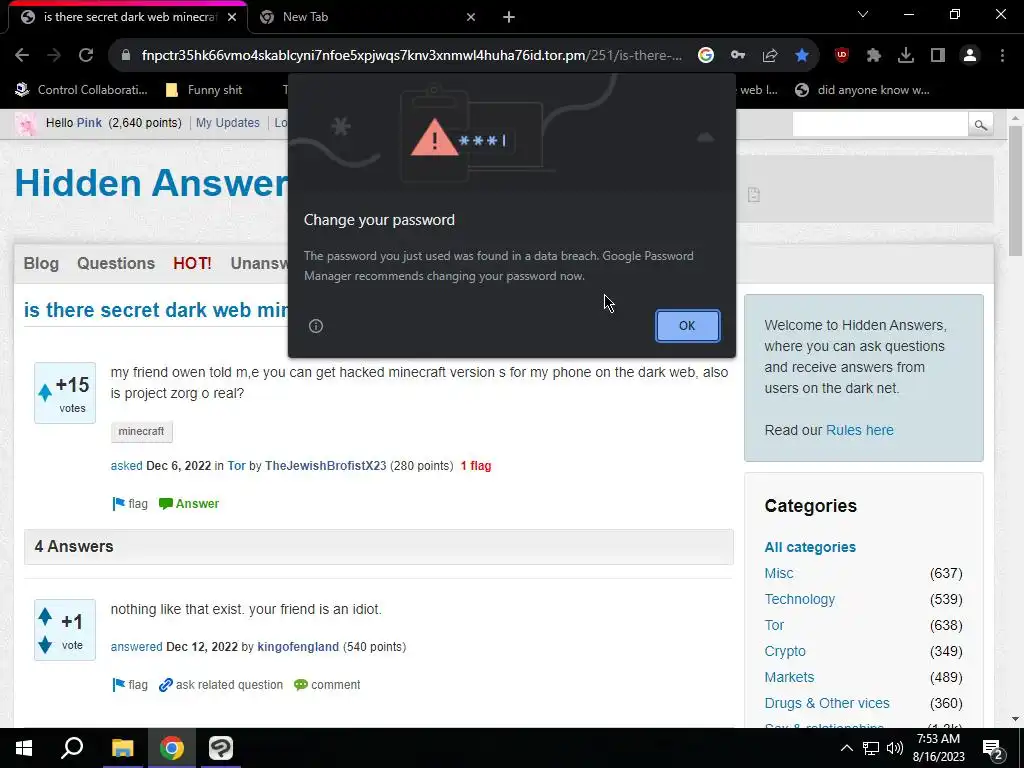
Task: View site info via the lock icon
Action: click(x=125, y=56)
